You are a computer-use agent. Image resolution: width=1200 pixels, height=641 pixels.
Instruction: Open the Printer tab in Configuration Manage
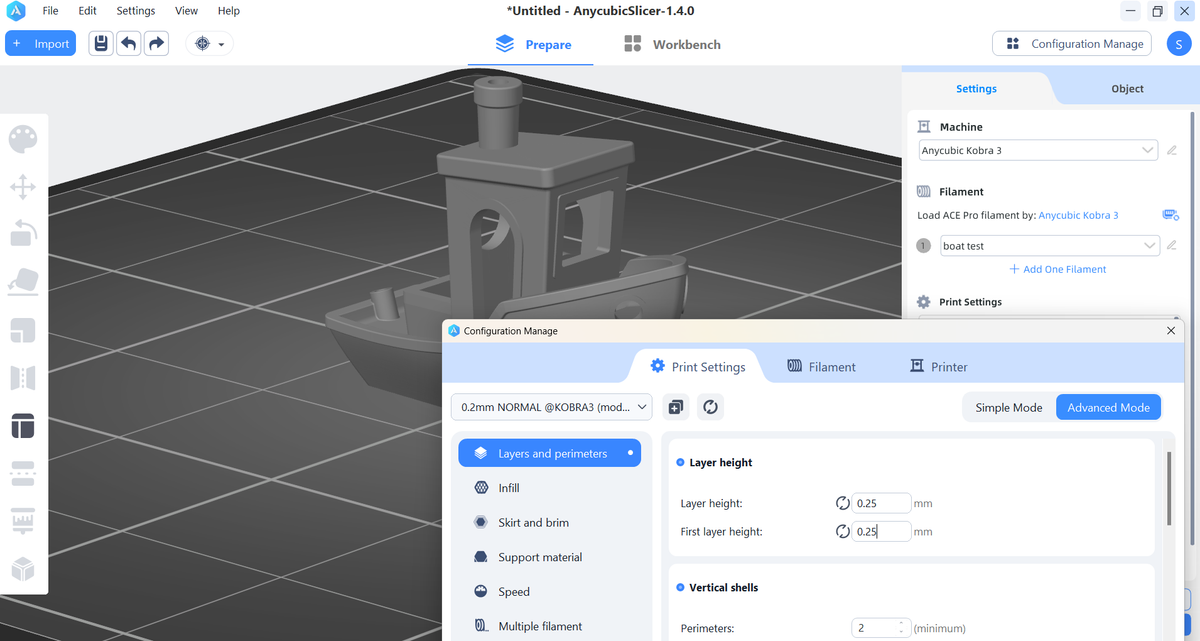tap(938, 367)
